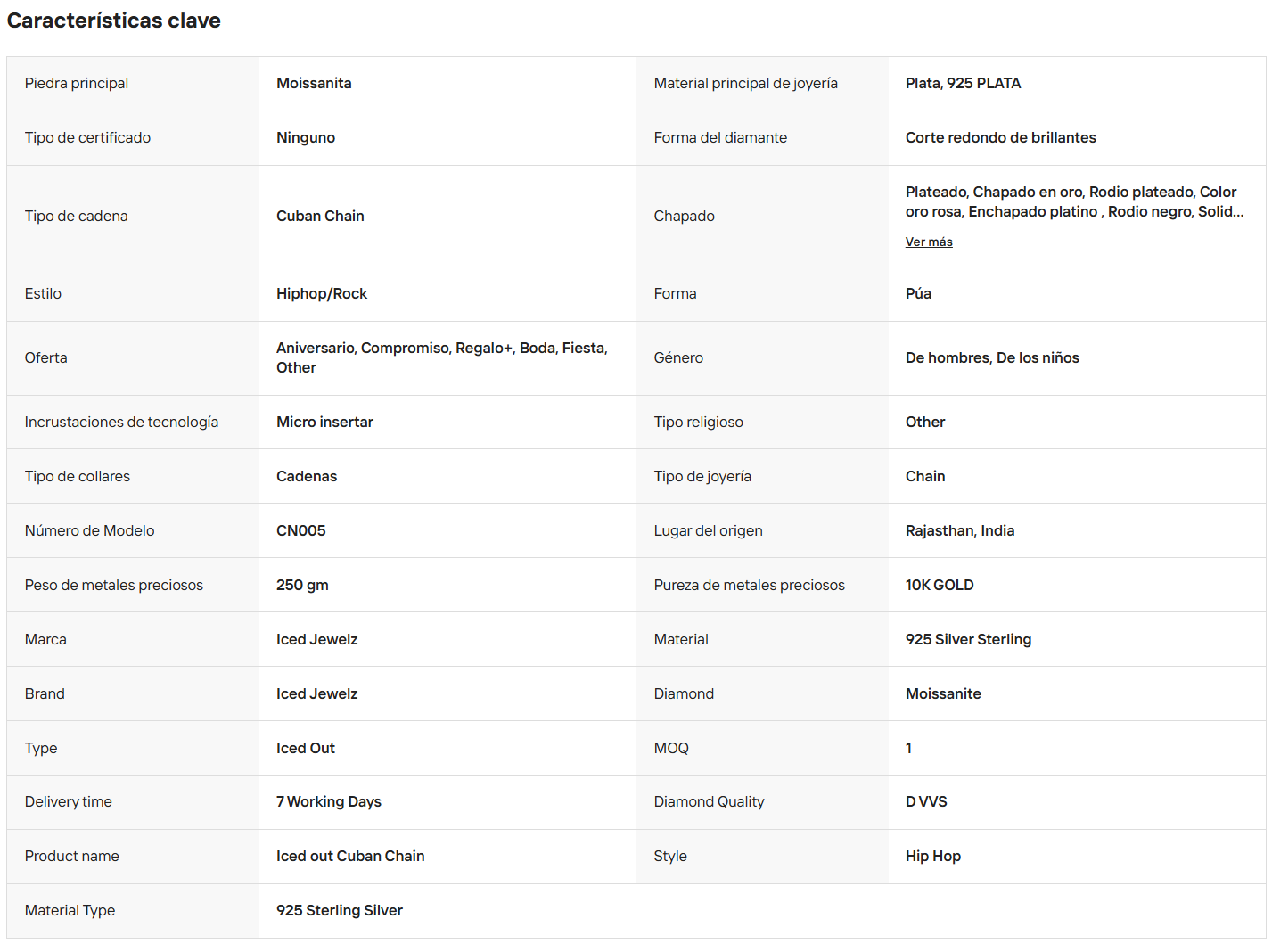Viewport: 1272px width, 952px height.
Task: Click the 'Ver más' link under Chapado
Action: (929, 242)
